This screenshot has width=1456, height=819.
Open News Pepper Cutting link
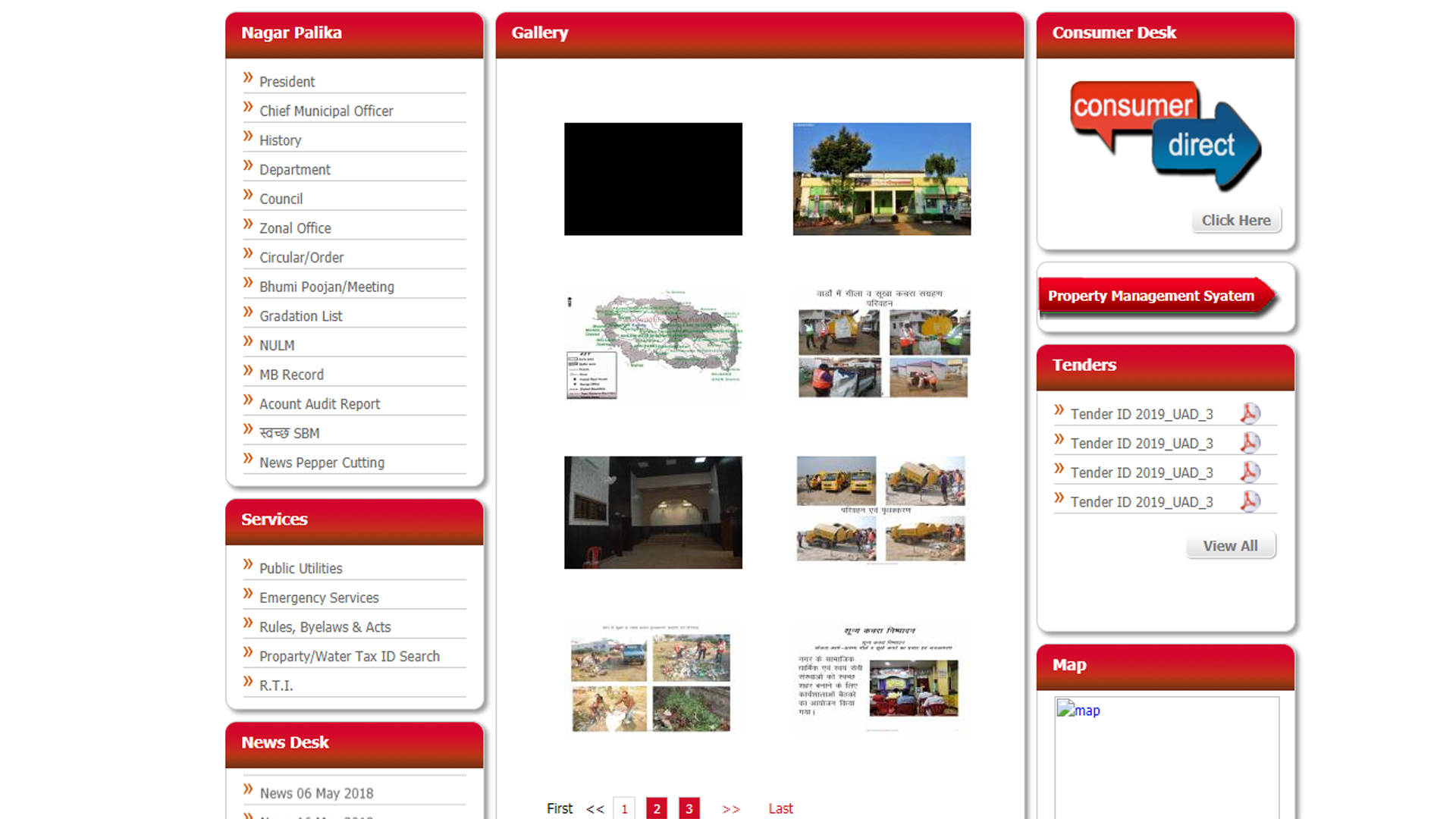pos(322,463)
